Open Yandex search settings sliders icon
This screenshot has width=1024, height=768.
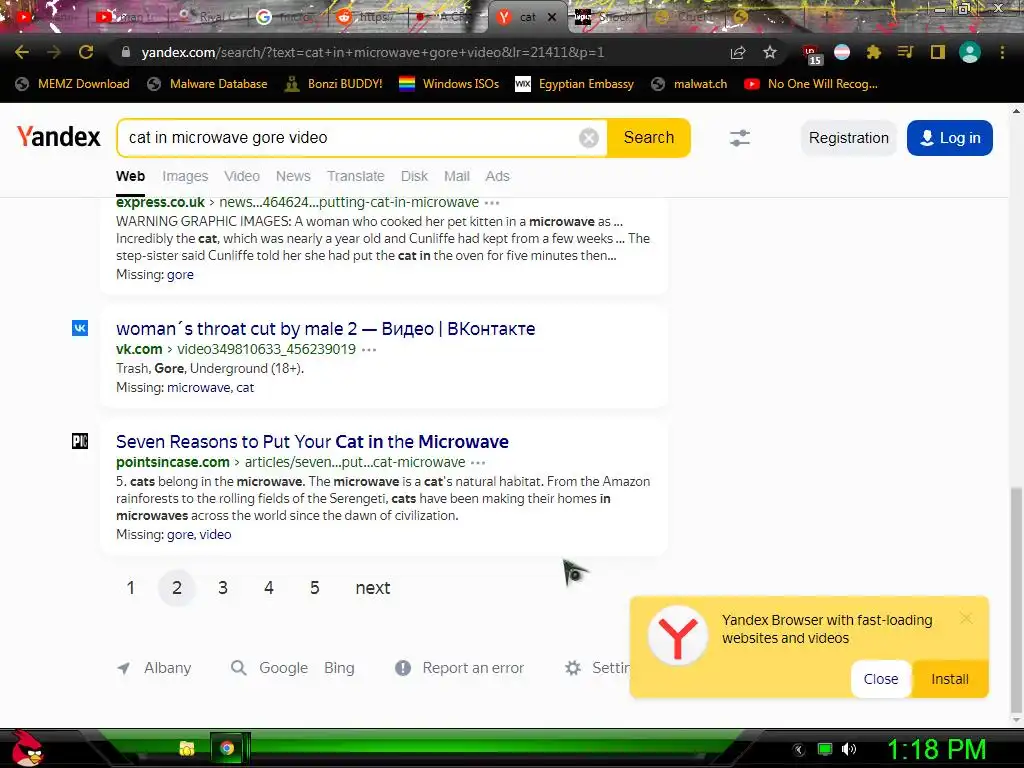[739, 138]
